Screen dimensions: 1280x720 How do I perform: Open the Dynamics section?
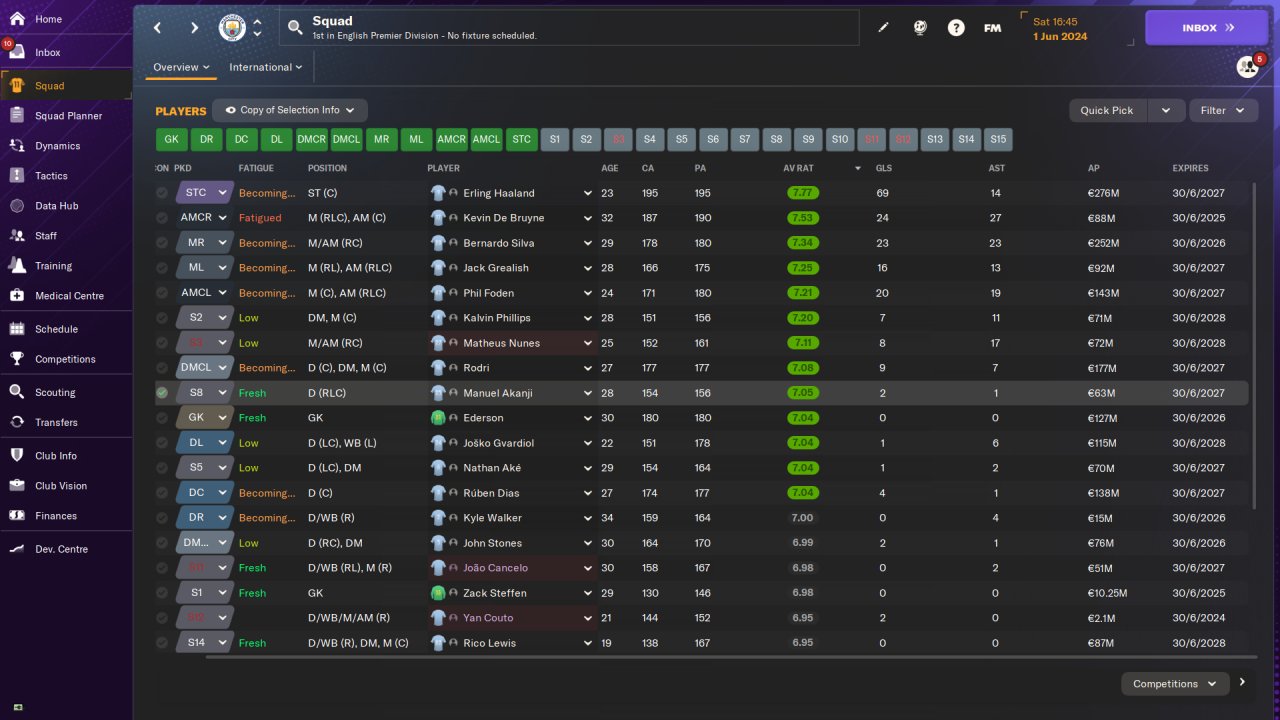click(x=66, y=146)
